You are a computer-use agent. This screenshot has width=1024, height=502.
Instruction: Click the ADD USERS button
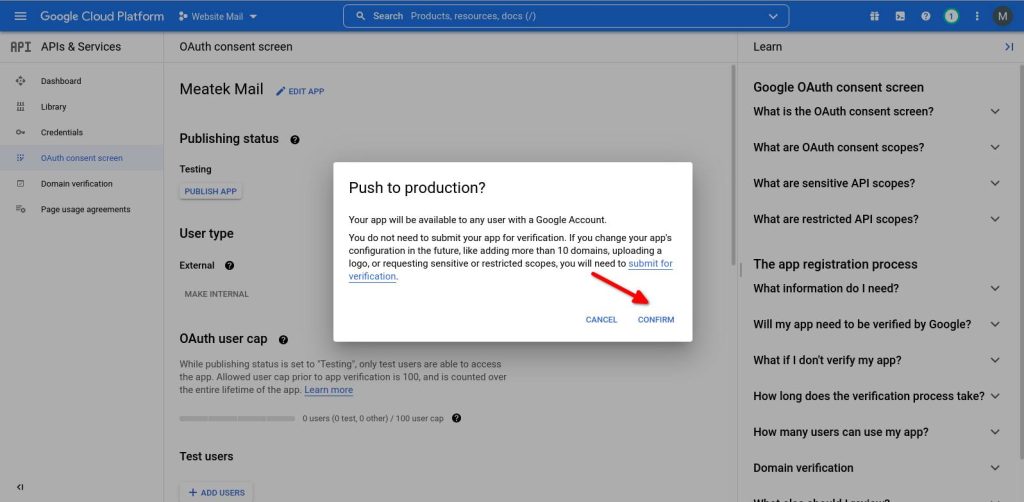coord(216,493)
